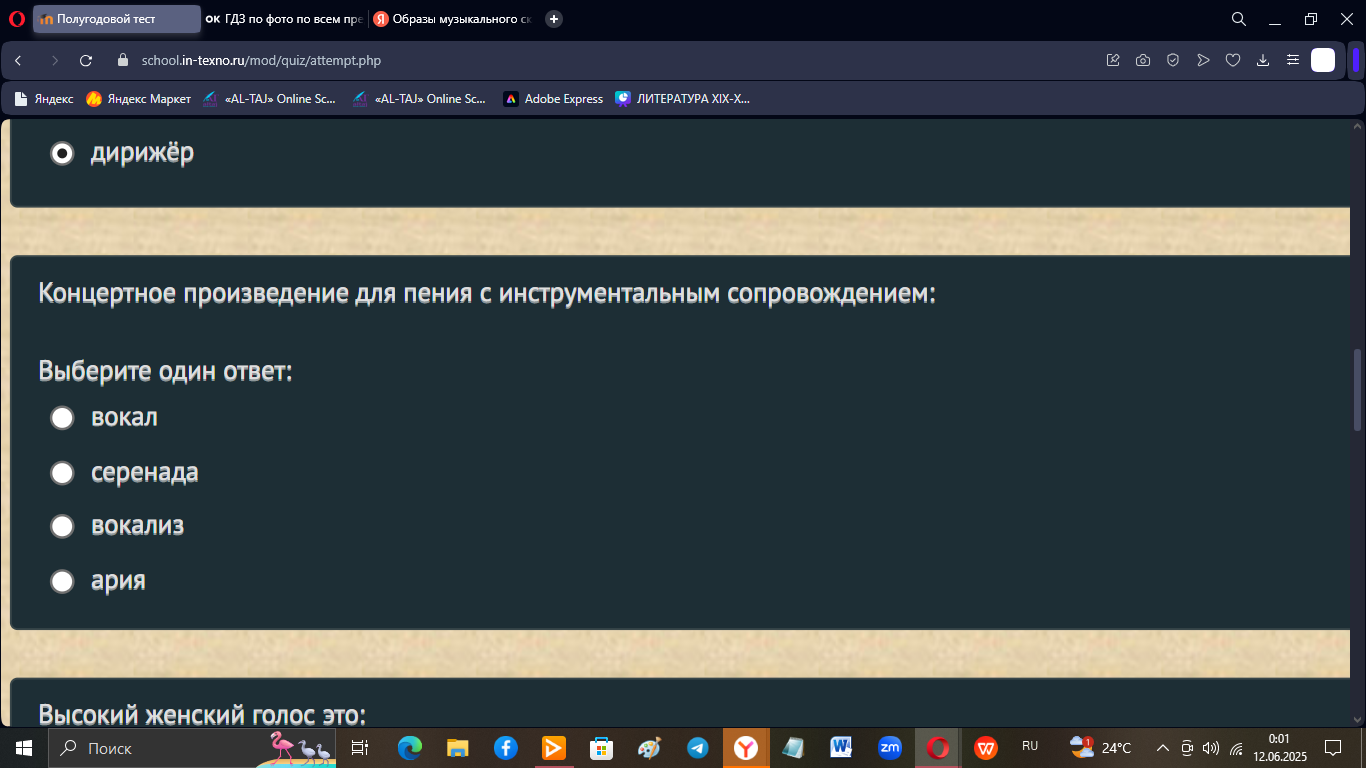The image size is (1366, 768).
Task: Switch to the ГДЗ по фото tab
Action: (284, 18)
